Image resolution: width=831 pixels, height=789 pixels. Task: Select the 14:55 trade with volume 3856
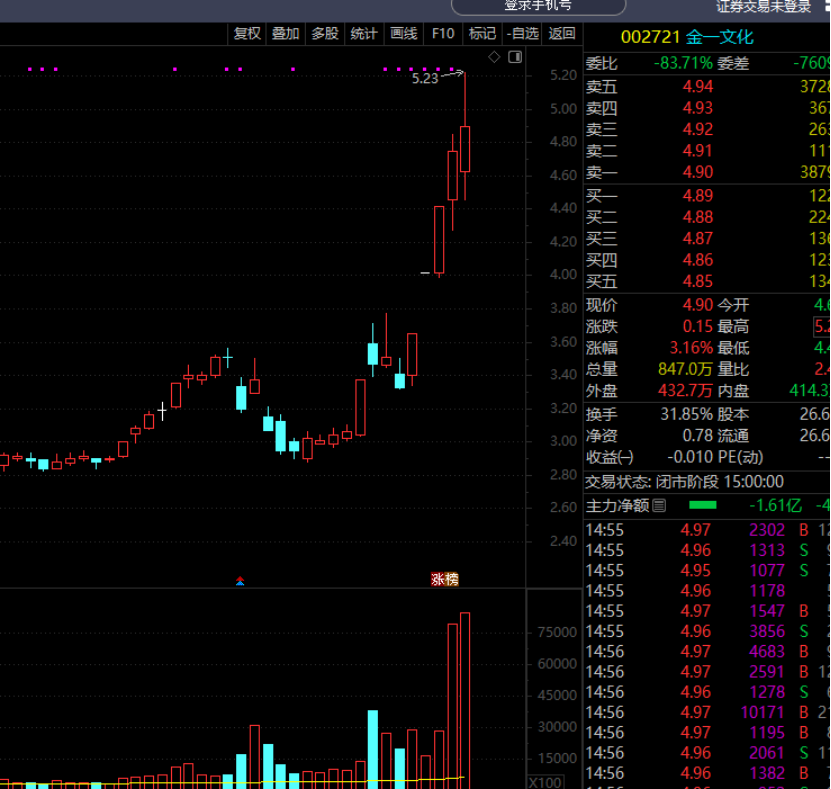click(708, 632)
